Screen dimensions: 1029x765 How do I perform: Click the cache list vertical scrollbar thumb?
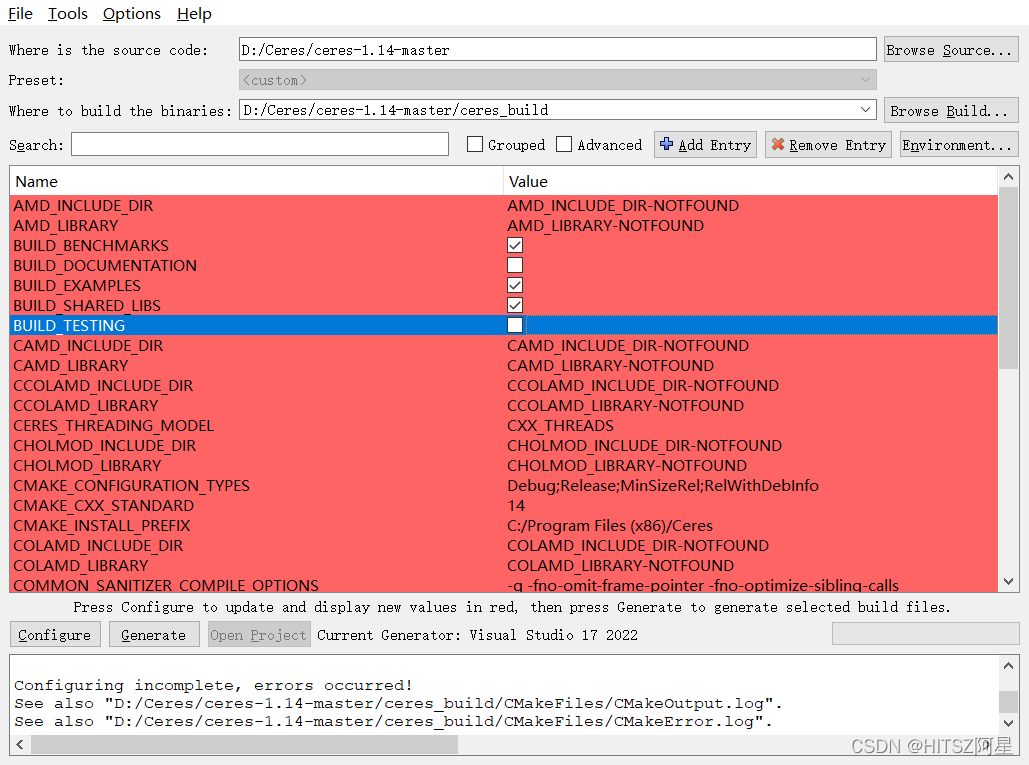pos(1009,277)
